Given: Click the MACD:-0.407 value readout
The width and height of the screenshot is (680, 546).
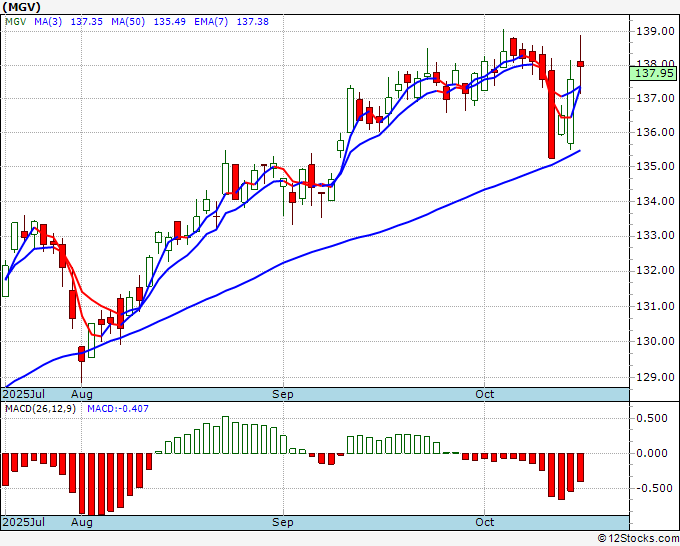Looking at the screenshot, I should pyautogui.click(x=118, y=409).
